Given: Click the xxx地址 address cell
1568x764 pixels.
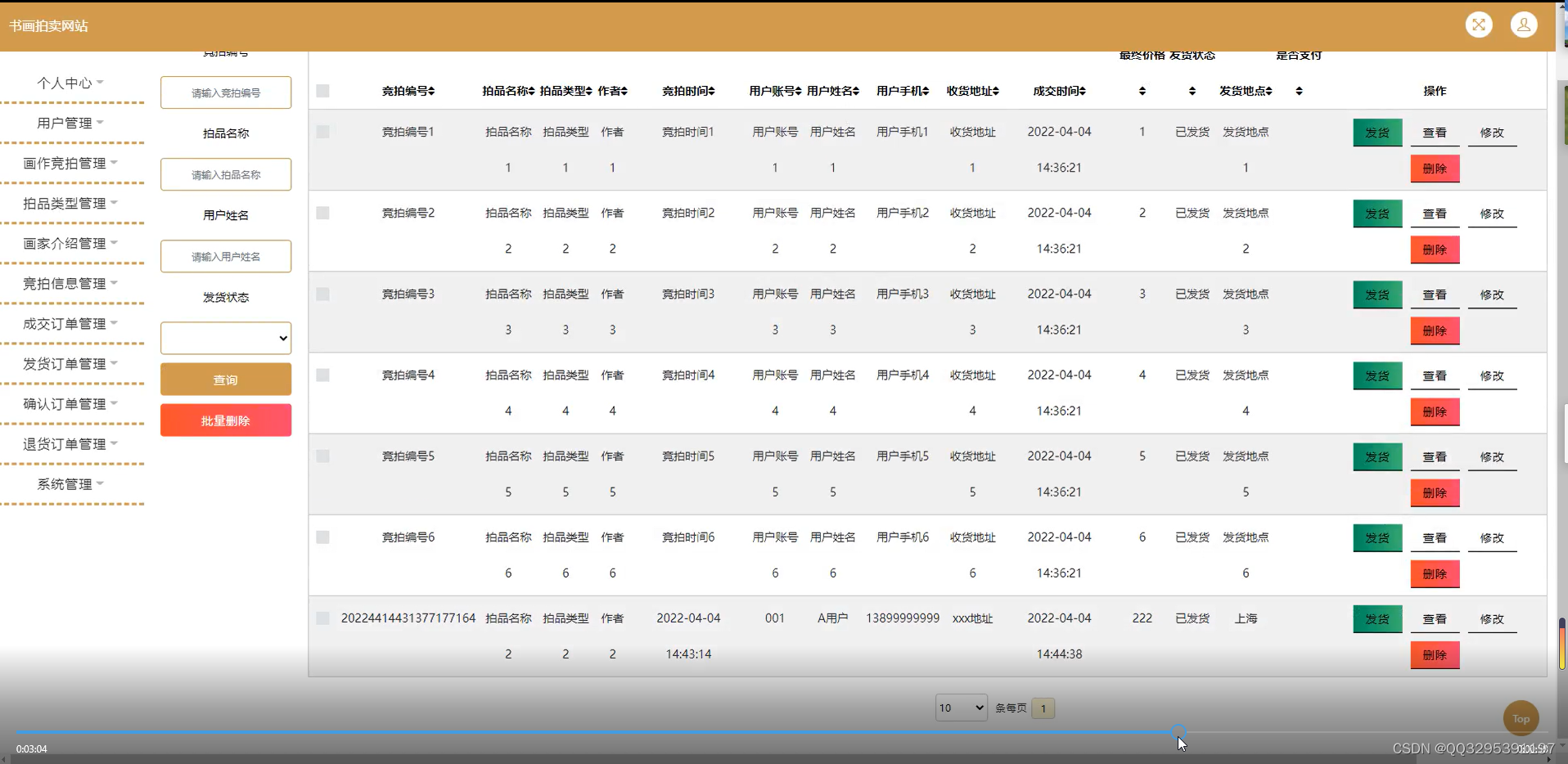Looking at the screenshot, I should [972, 618].
